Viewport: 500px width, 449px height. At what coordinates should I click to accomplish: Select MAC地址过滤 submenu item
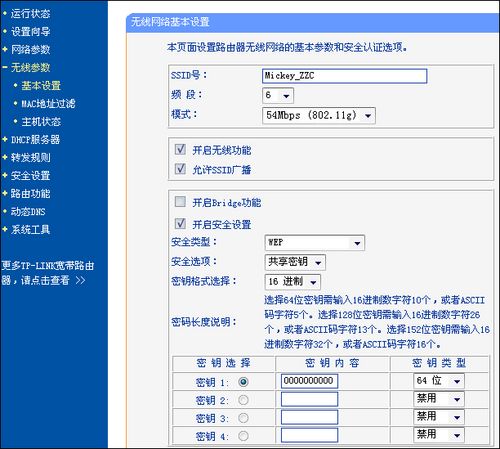click(x=48, y=104)
